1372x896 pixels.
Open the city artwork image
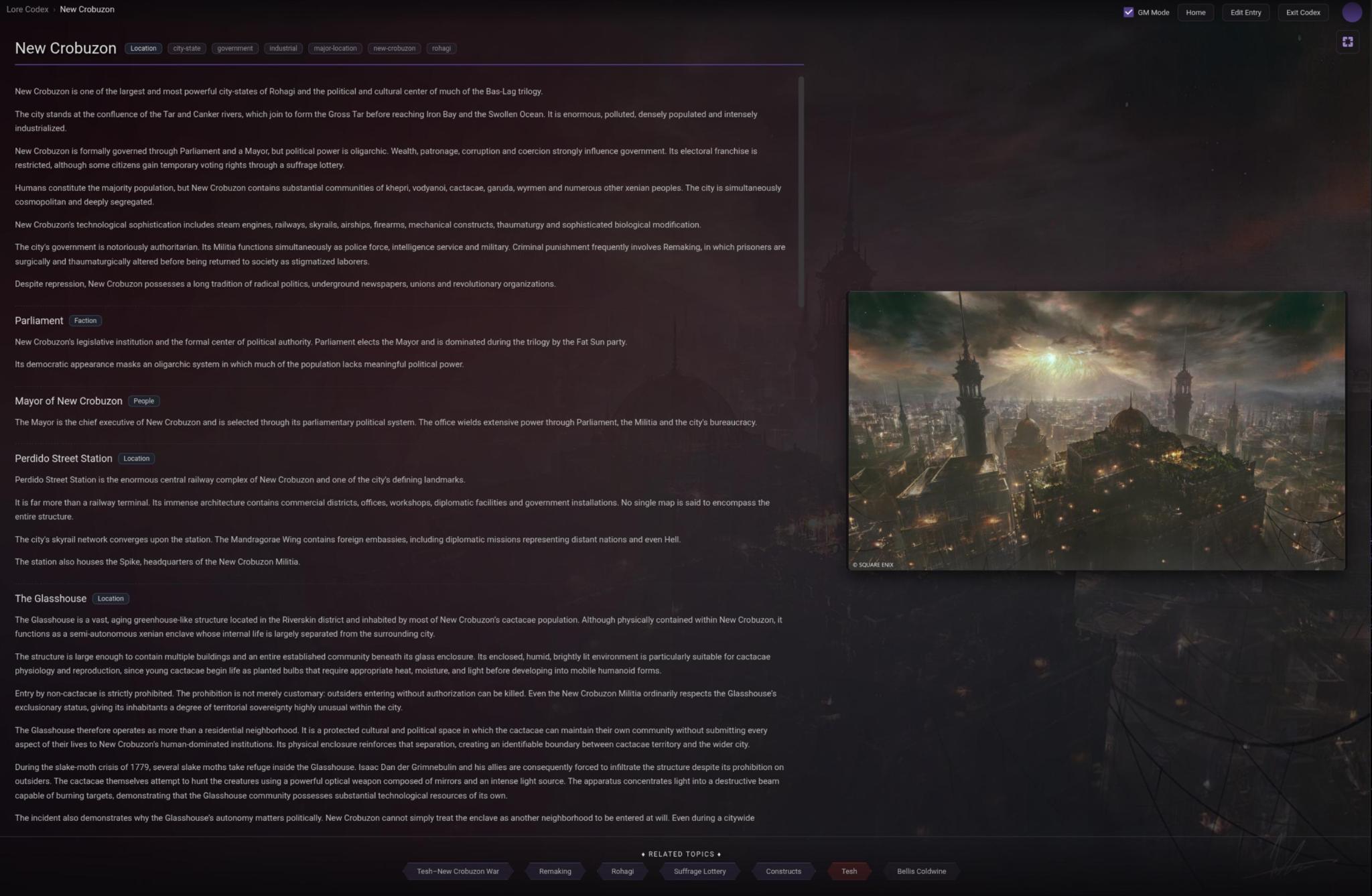pos(1097,430)
